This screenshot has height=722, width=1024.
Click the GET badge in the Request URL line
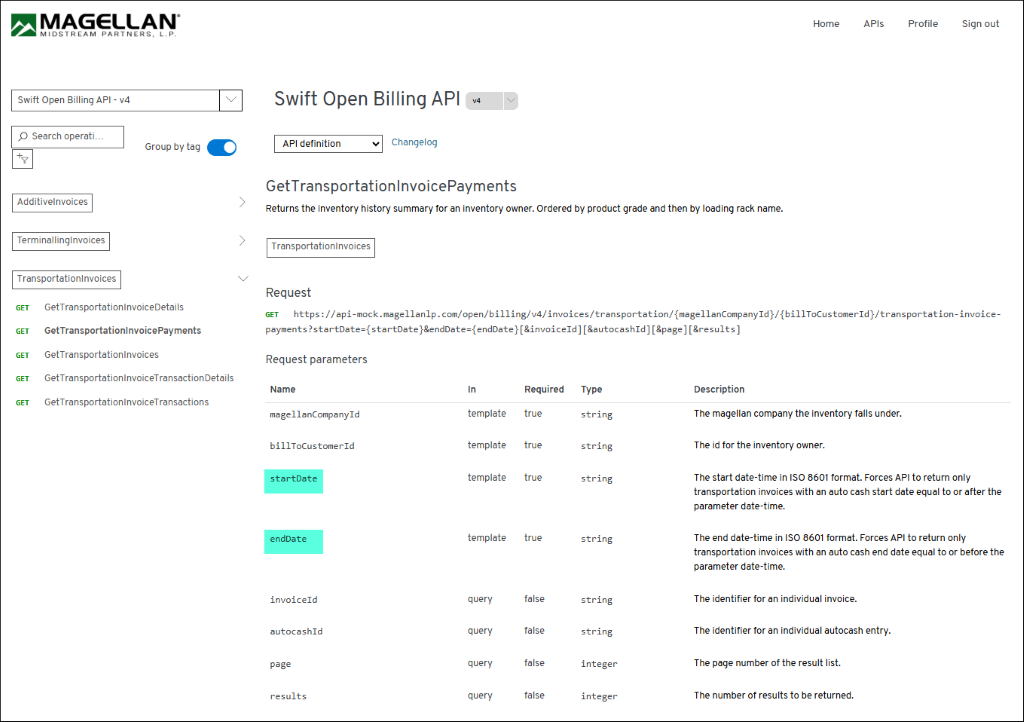click(271, 314)
